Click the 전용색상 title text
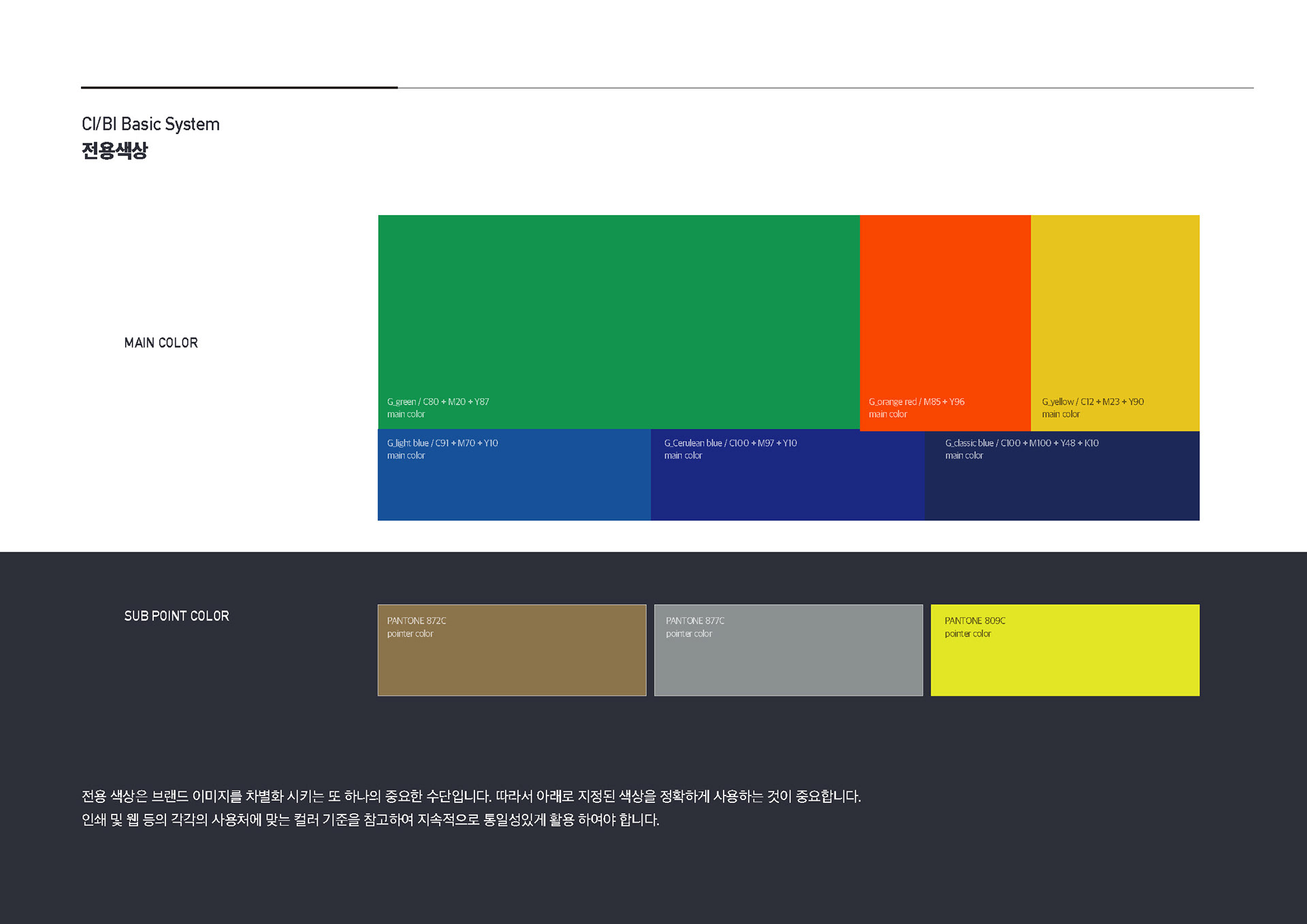1307x924 pixels. [114, 150]
